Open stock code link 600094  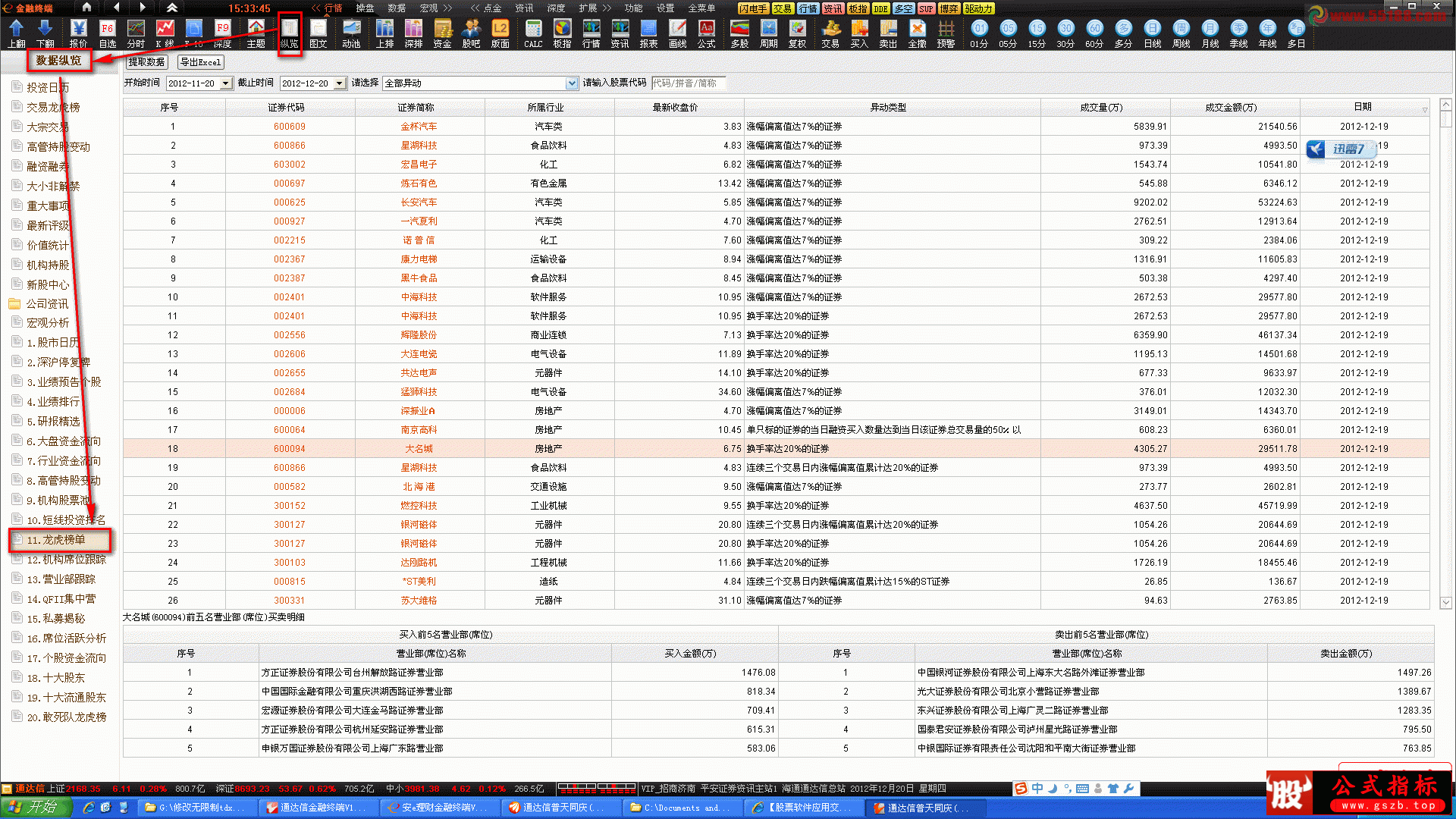point(290,448)
